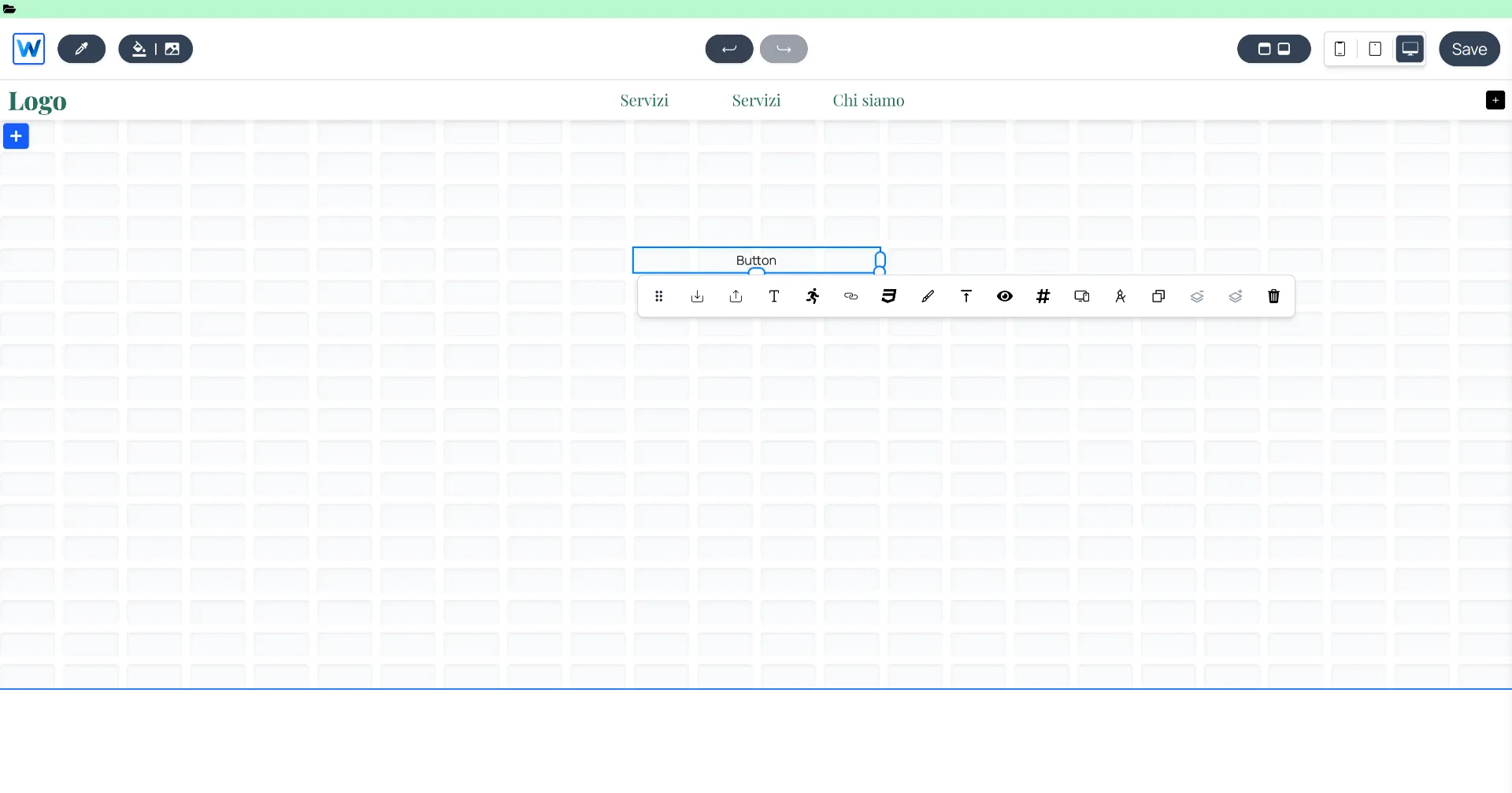1512x793 pixels.
Task: Click the first Servizi navigation item
Action: 643,101
